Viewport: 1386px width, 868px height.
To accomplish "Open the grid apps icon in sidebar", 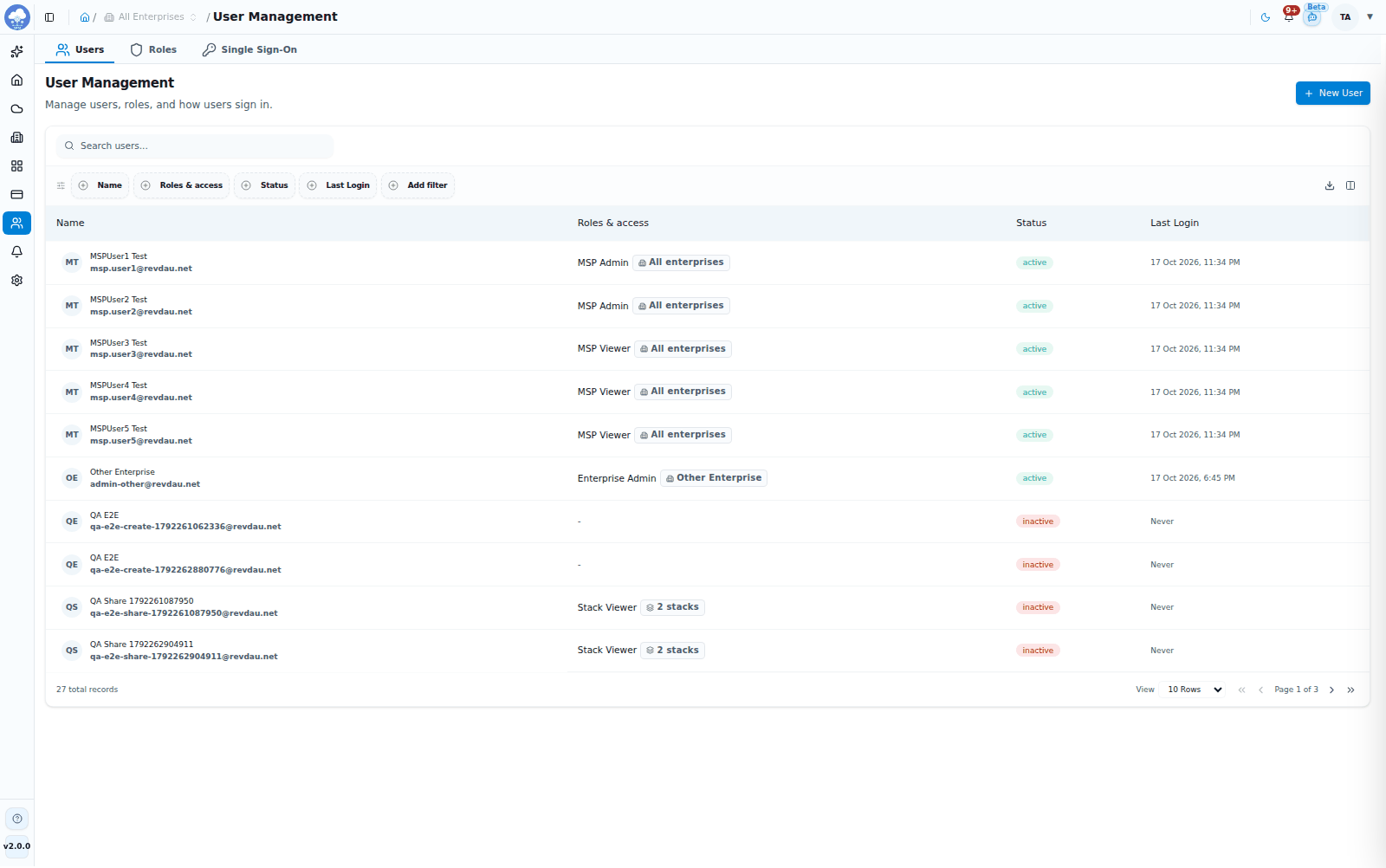I will (x=16, y=166).
